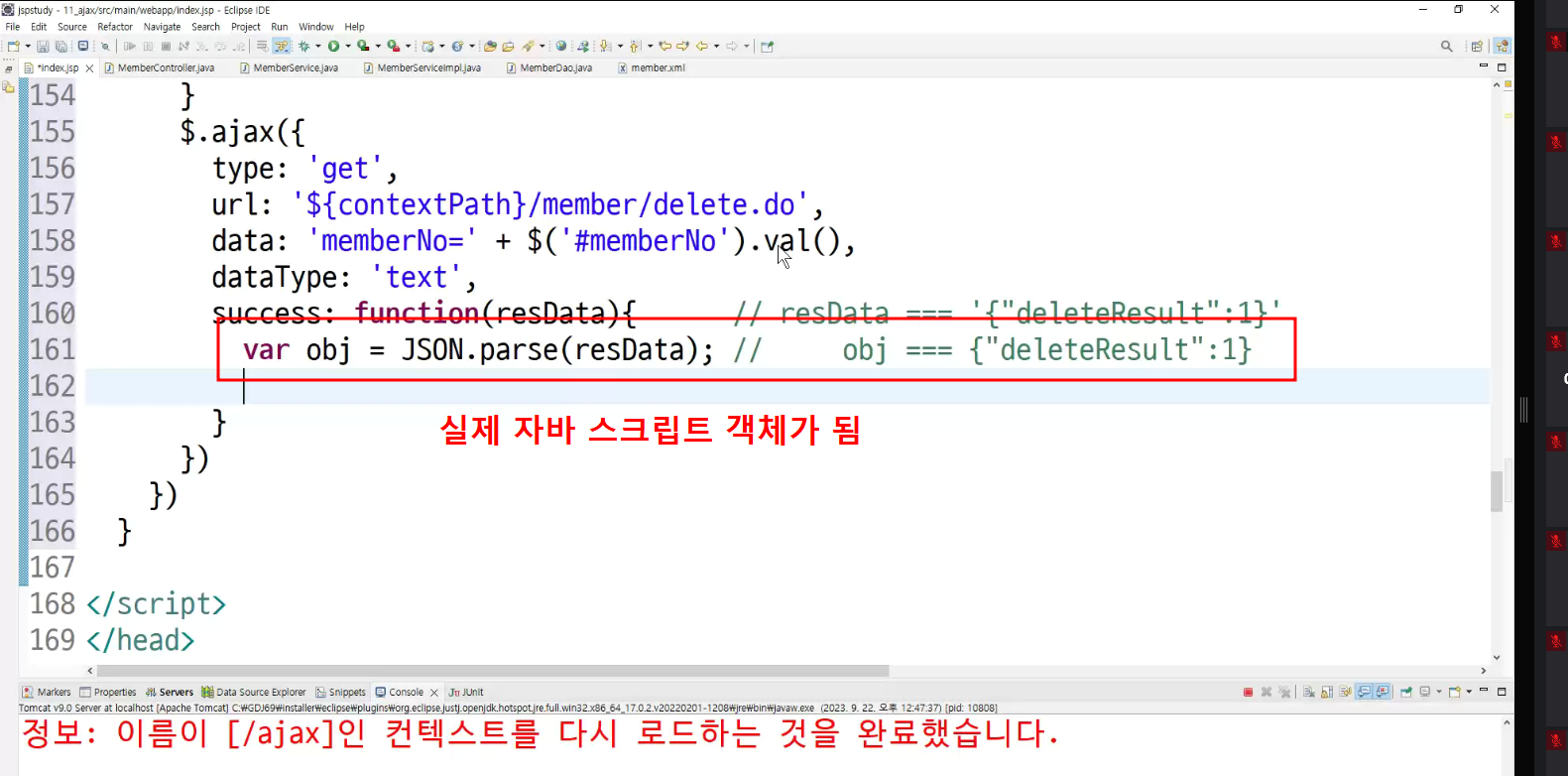The width and height of the screenshot is (1568, 776).
Task: Toggle Show Console on Standard Error change
Action: tap(1382, 693)
